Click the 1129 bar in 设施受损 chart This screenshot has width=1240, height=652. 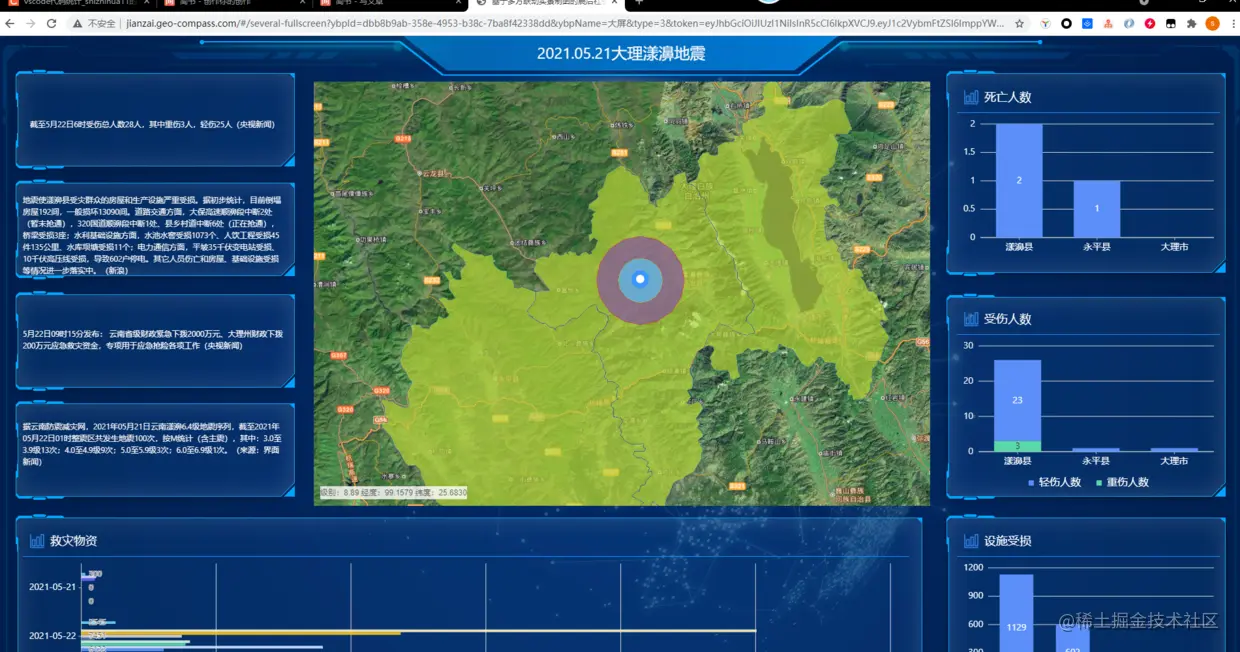tap(1016, 613)
